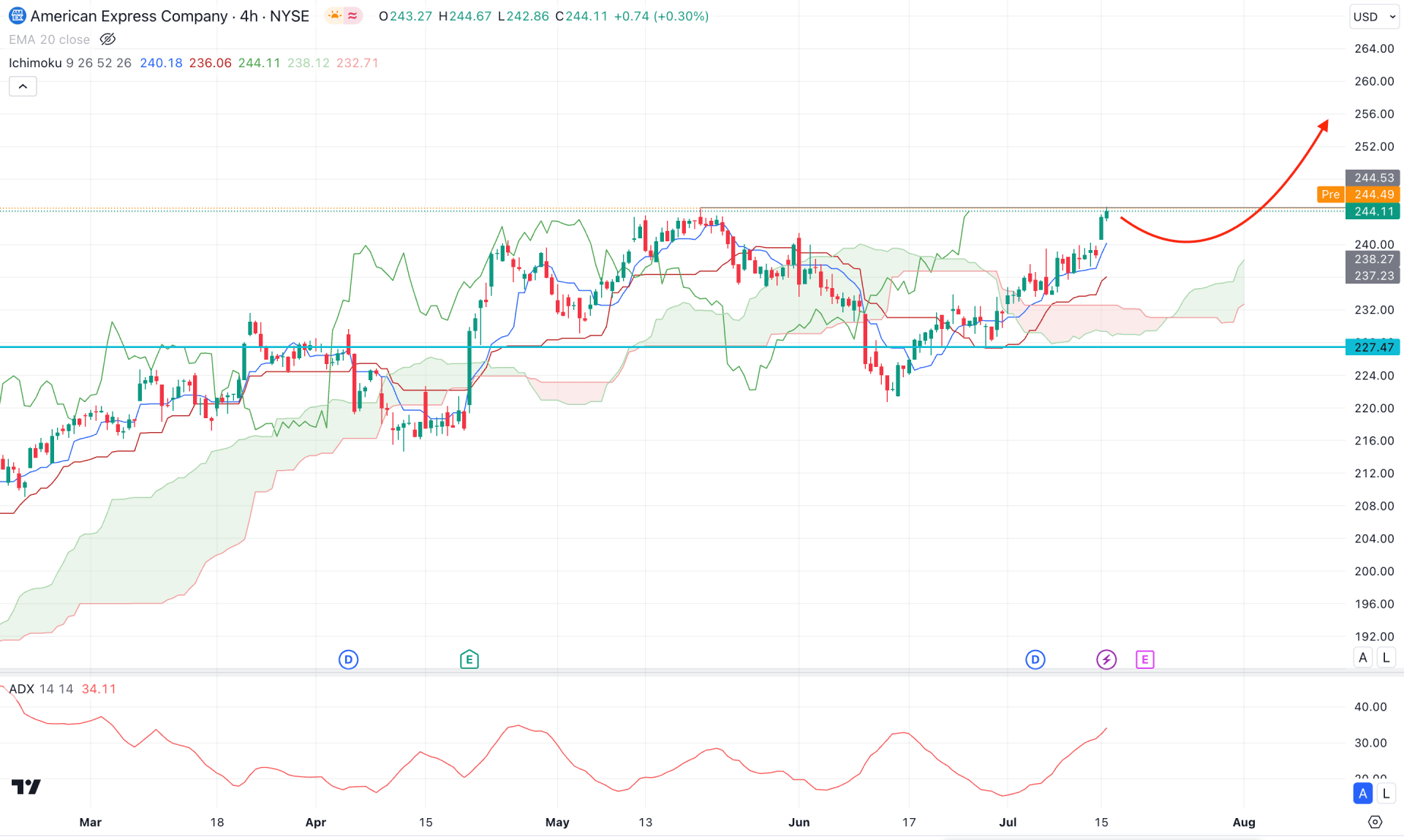Click the purple lightning event marker
Viewport: 1404px width, 840px height.
1106,659
